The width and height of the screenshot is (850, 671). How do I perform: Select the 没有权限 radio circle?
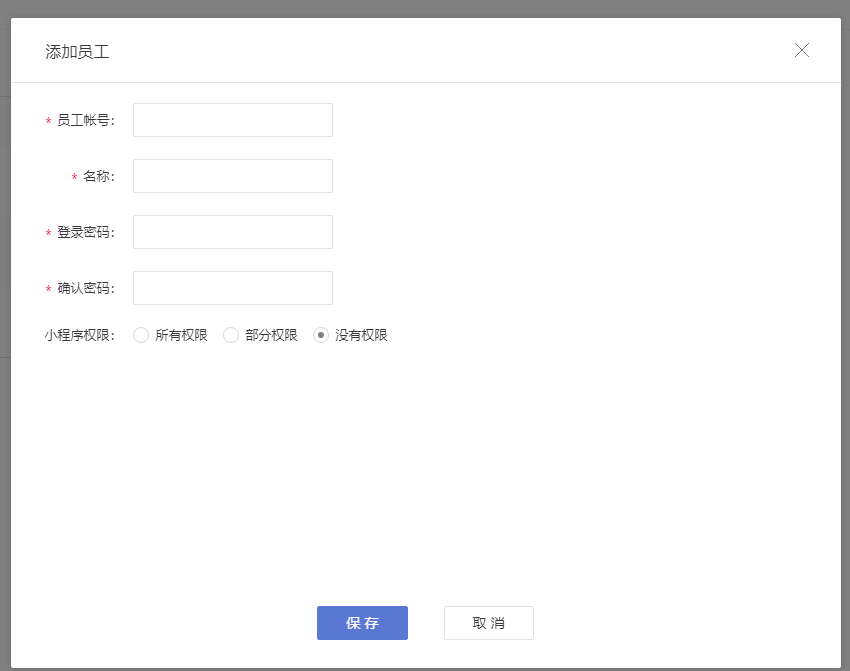point(321,336)
